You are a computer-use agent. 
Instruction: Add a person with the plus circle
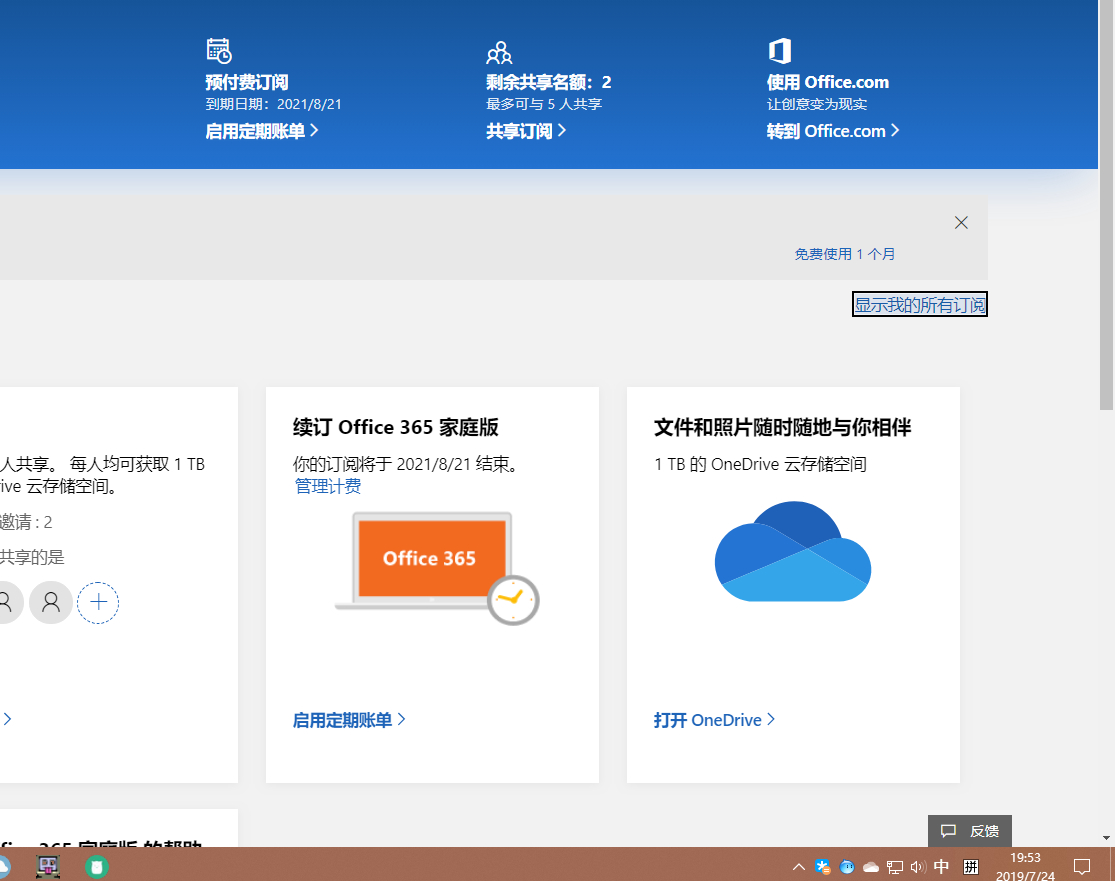98,603
